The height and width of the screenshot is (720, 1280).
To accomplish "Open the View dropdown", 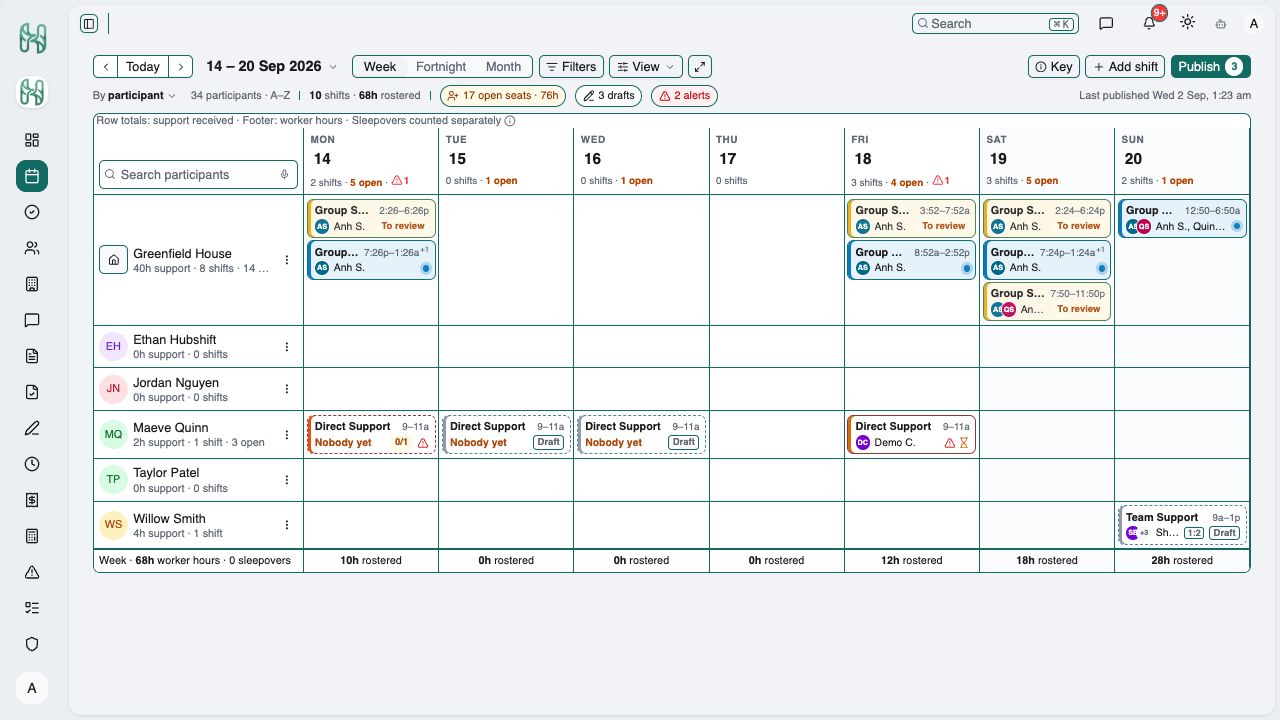I will click(x=646, y=67).
